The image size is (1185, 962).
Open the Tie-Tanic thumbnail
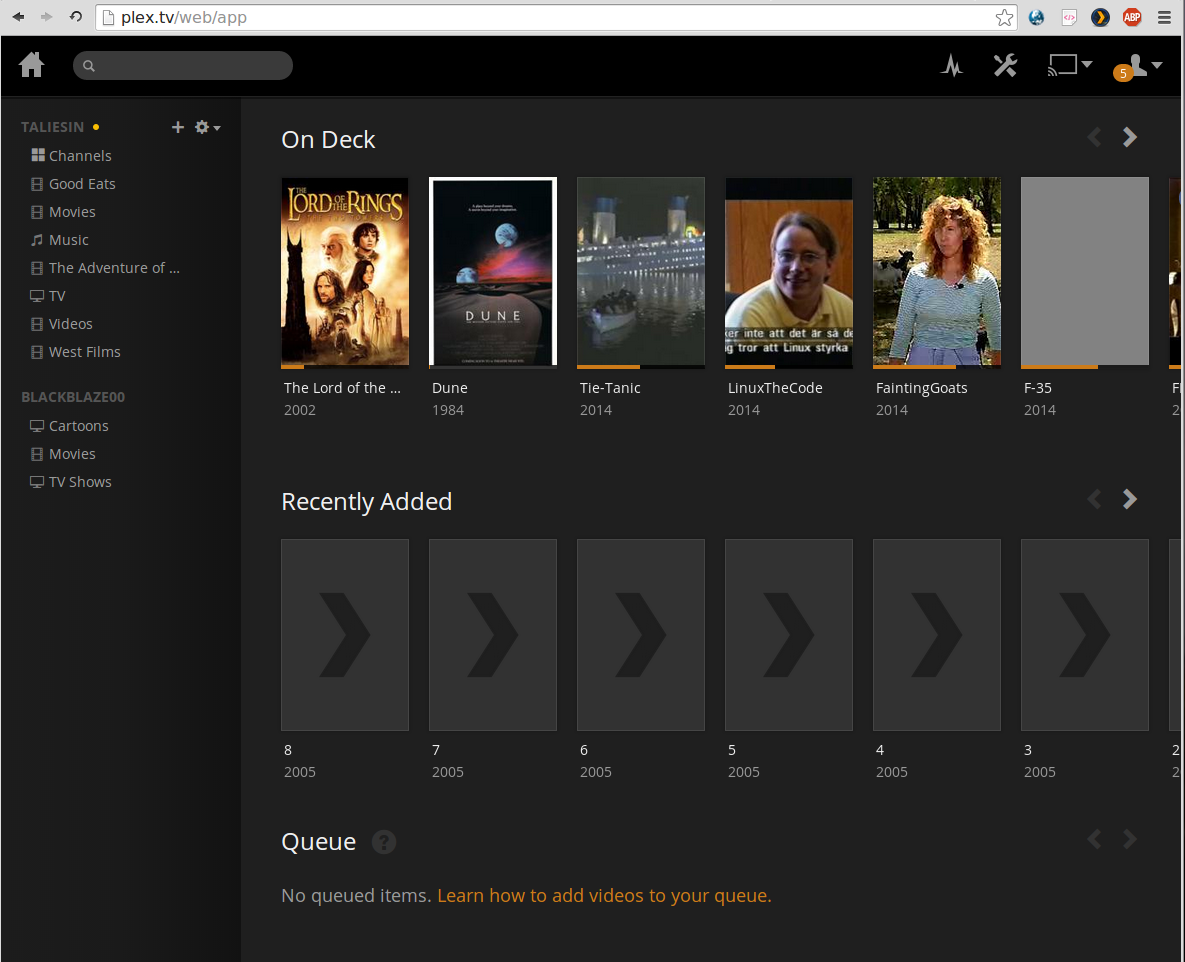pos(641,272)
